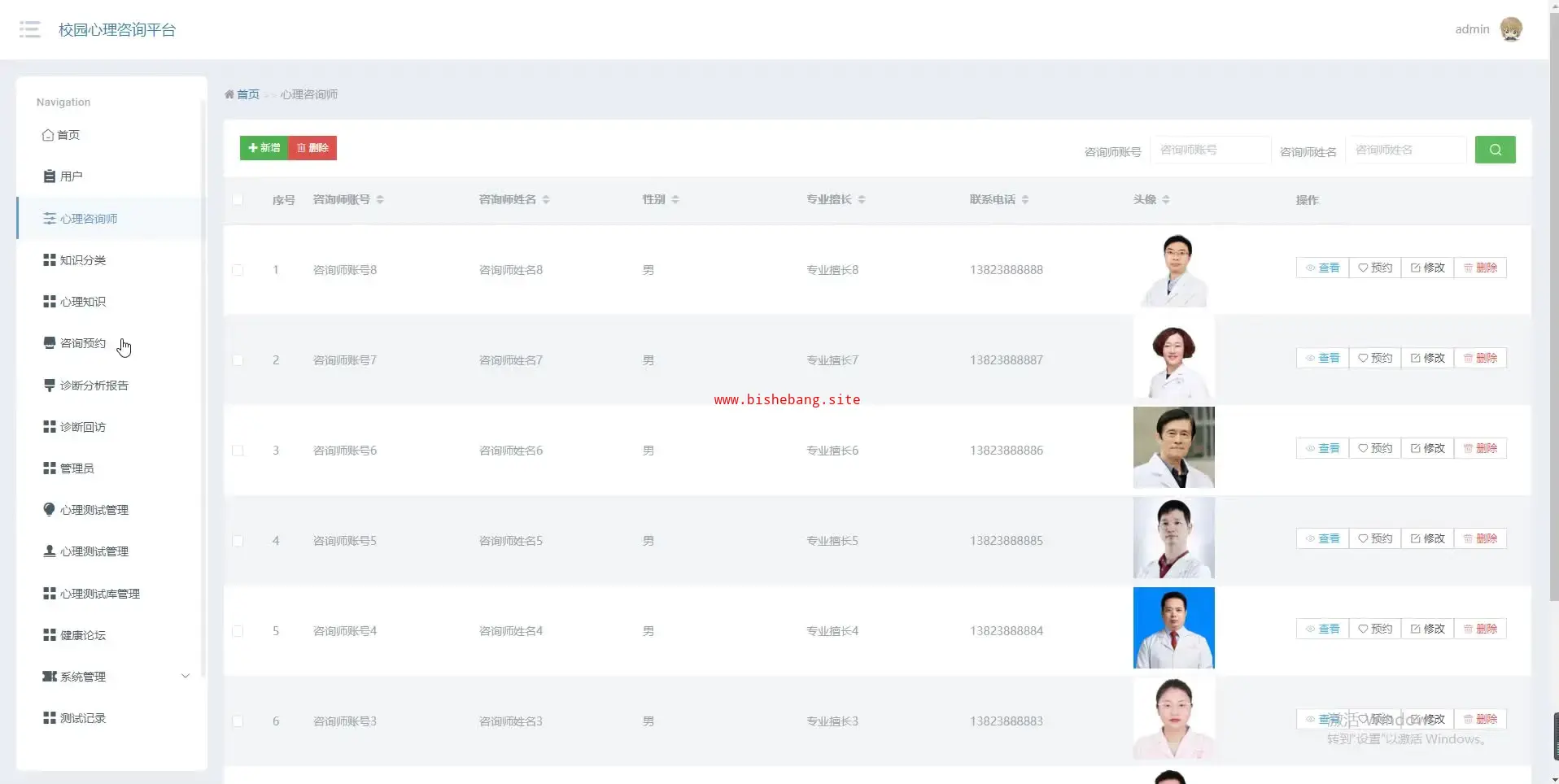Image resolution: width=1559 pixels, height=784 pixels.
Task: Delete (删除) the 咨询师账号8 row
Action: click(1480, 268)
